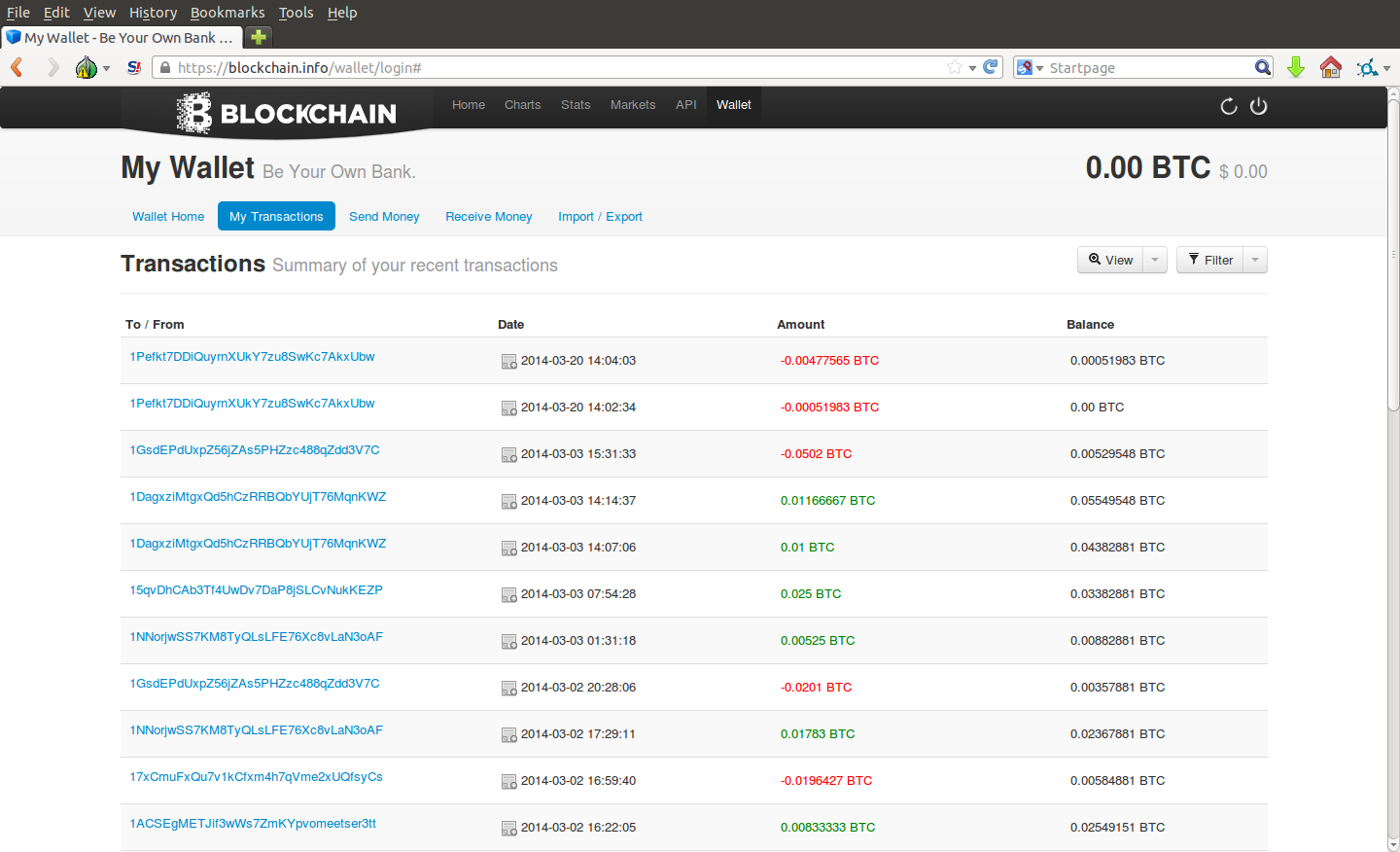Image resolution: width=1400 pixels, height=852 pixels.
Task: Click the vertical page scrollbar thumb
Action: (x=1393, y=255)
